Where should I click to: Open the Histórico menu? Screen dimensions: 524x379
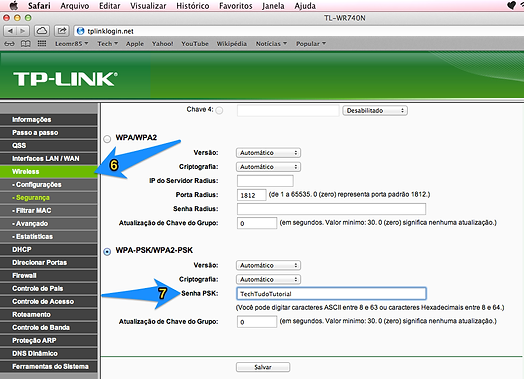(x=193, y=6)
